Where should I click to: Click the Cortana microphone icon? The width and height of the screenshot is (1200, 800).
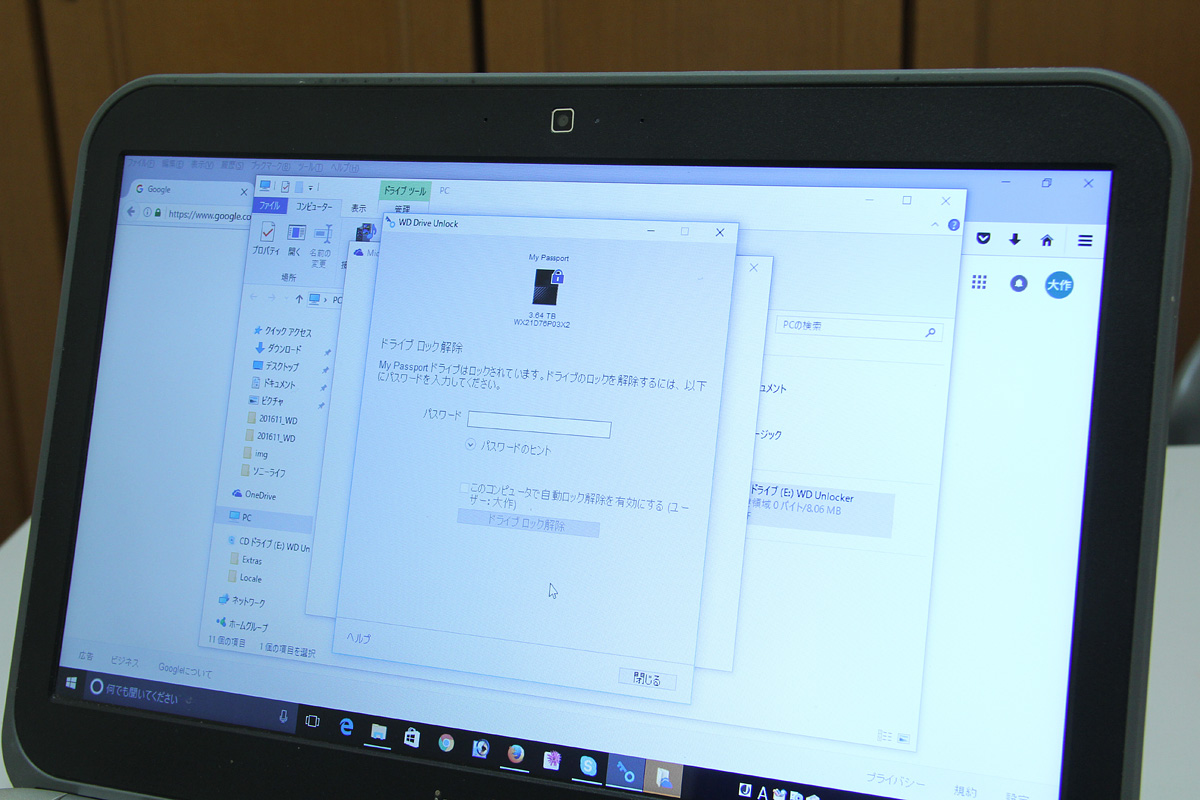(283, 715)
